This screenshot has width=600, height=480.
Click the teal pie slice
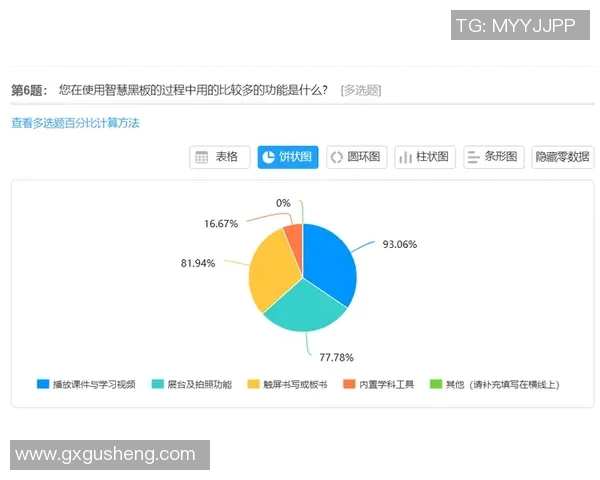(x=306, y=308)
